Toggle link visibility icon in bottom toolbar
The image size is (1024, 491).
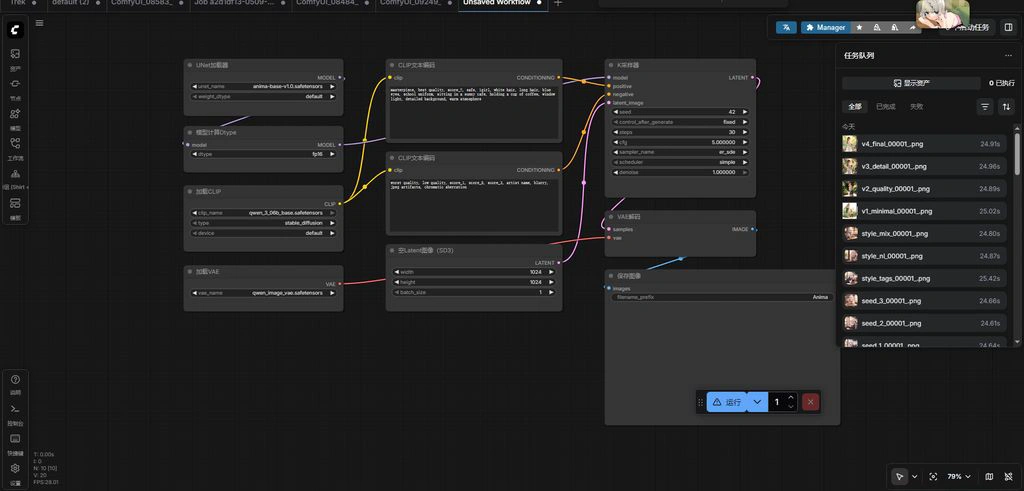coord(1006,477)
